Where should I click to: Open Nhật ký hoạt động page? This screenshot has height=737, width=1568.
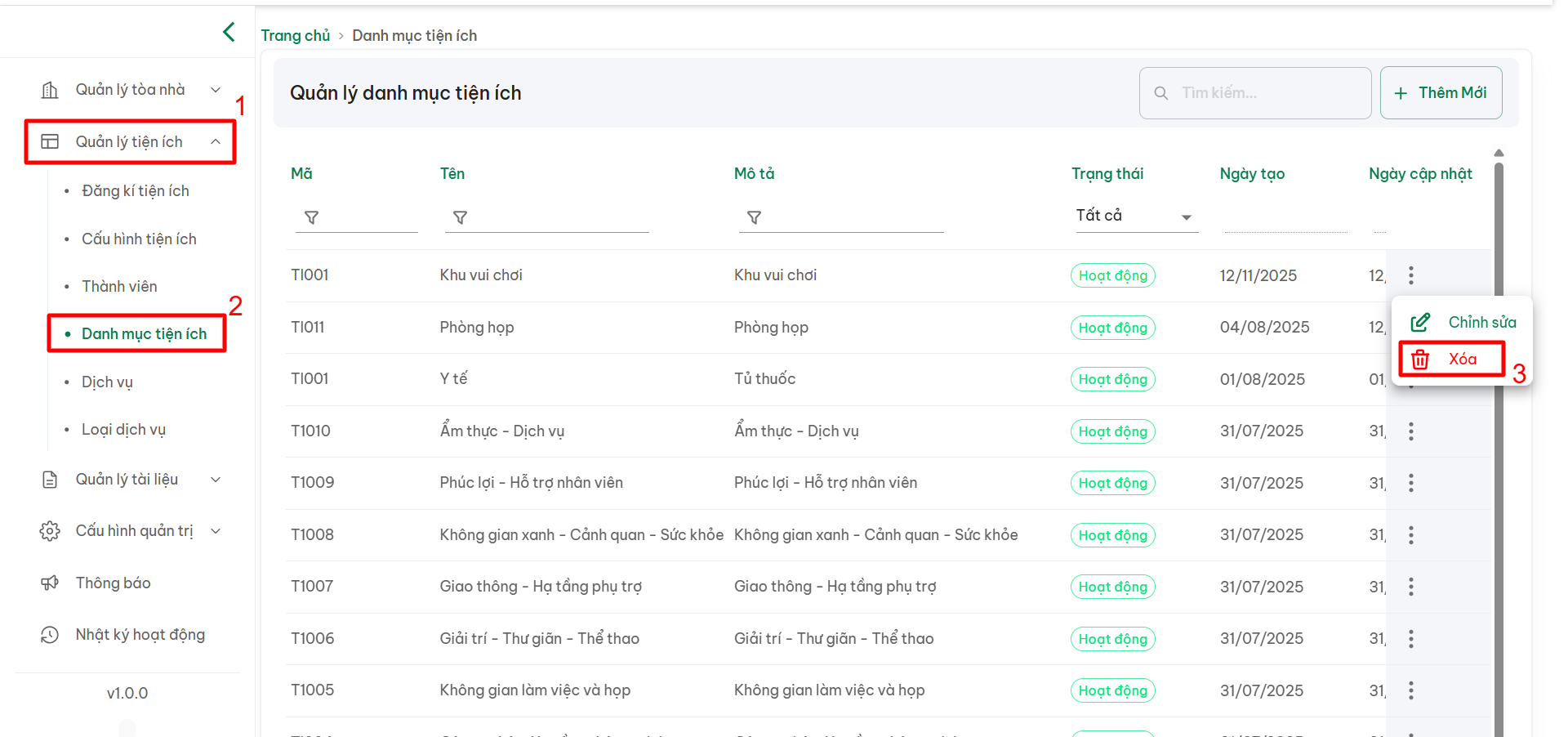coord(140,635)
